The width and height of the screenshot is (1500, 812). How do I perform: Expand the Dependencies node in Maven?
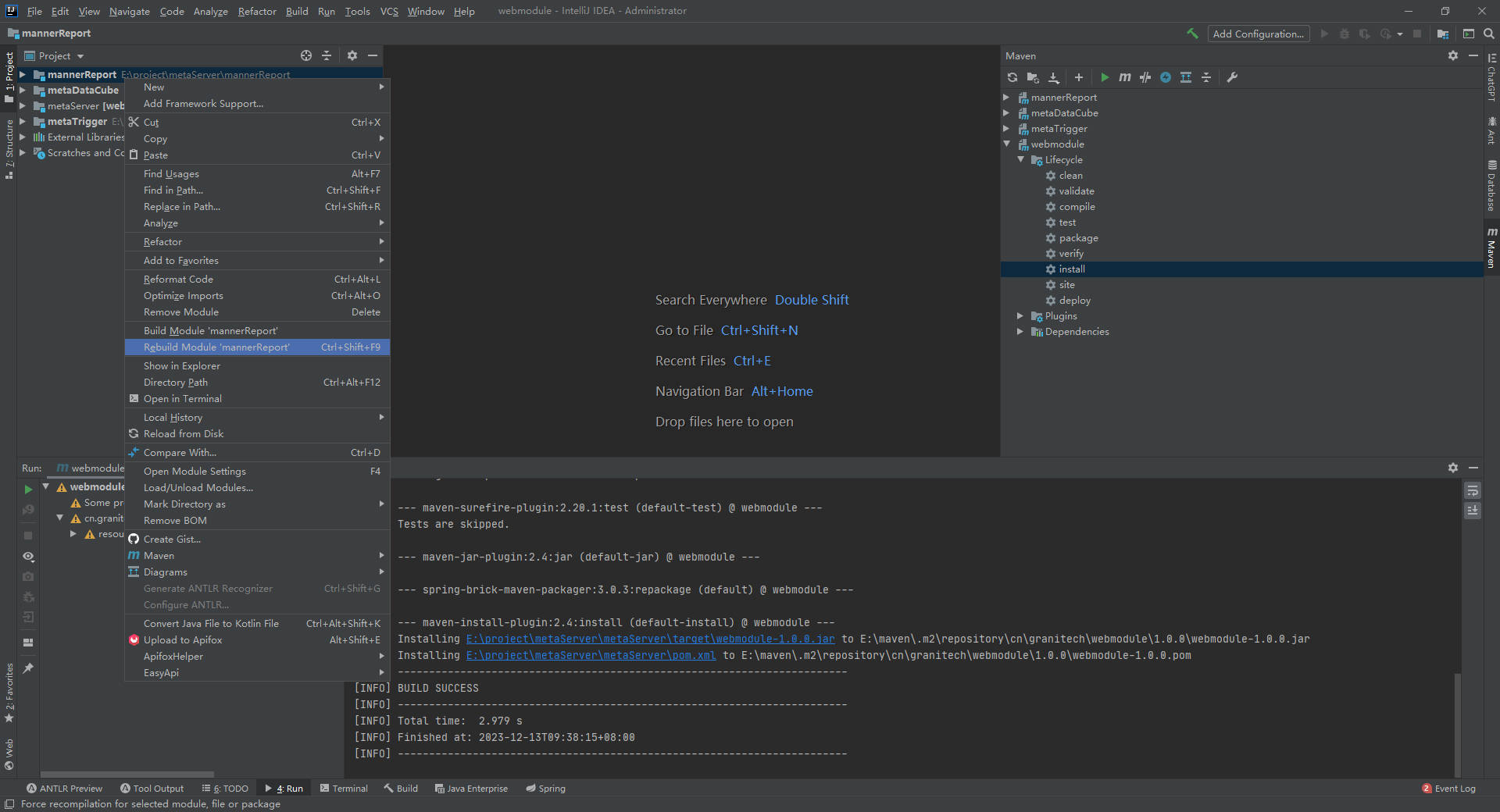[1020, 332]
